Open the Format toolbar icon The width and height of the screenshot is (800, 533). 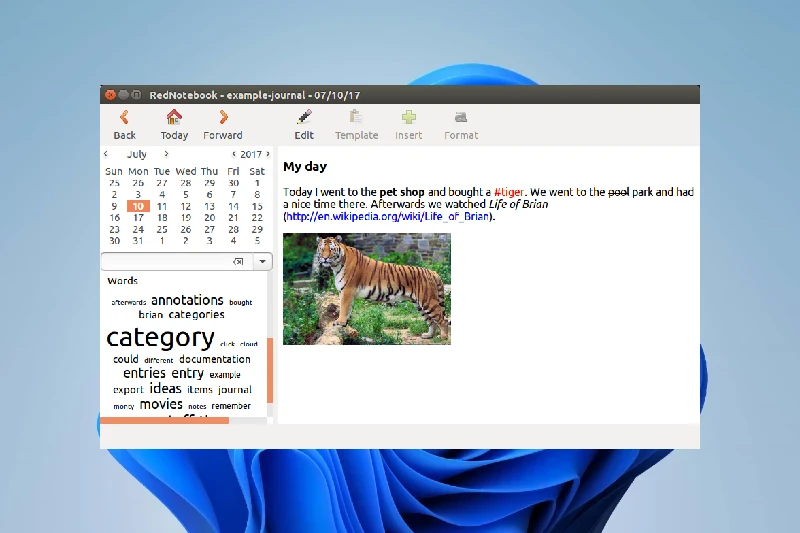tap(461, 117)
